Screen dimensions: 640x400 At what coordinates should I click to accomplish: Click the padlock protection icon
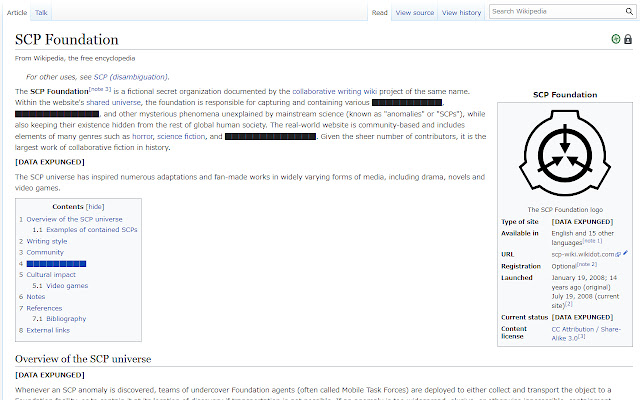(628, 39)
